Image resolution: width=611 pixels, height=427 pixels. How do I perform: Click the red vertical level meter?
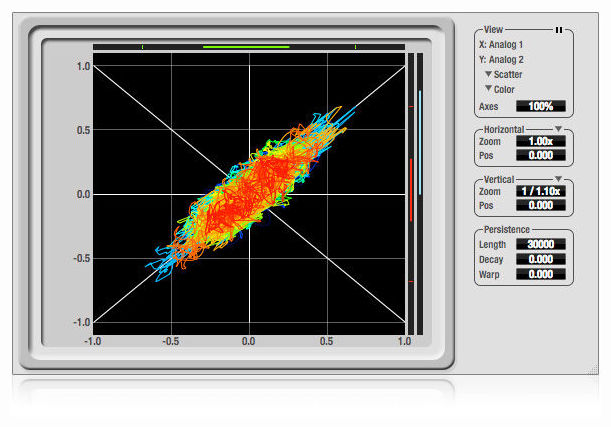pos(411,190)
